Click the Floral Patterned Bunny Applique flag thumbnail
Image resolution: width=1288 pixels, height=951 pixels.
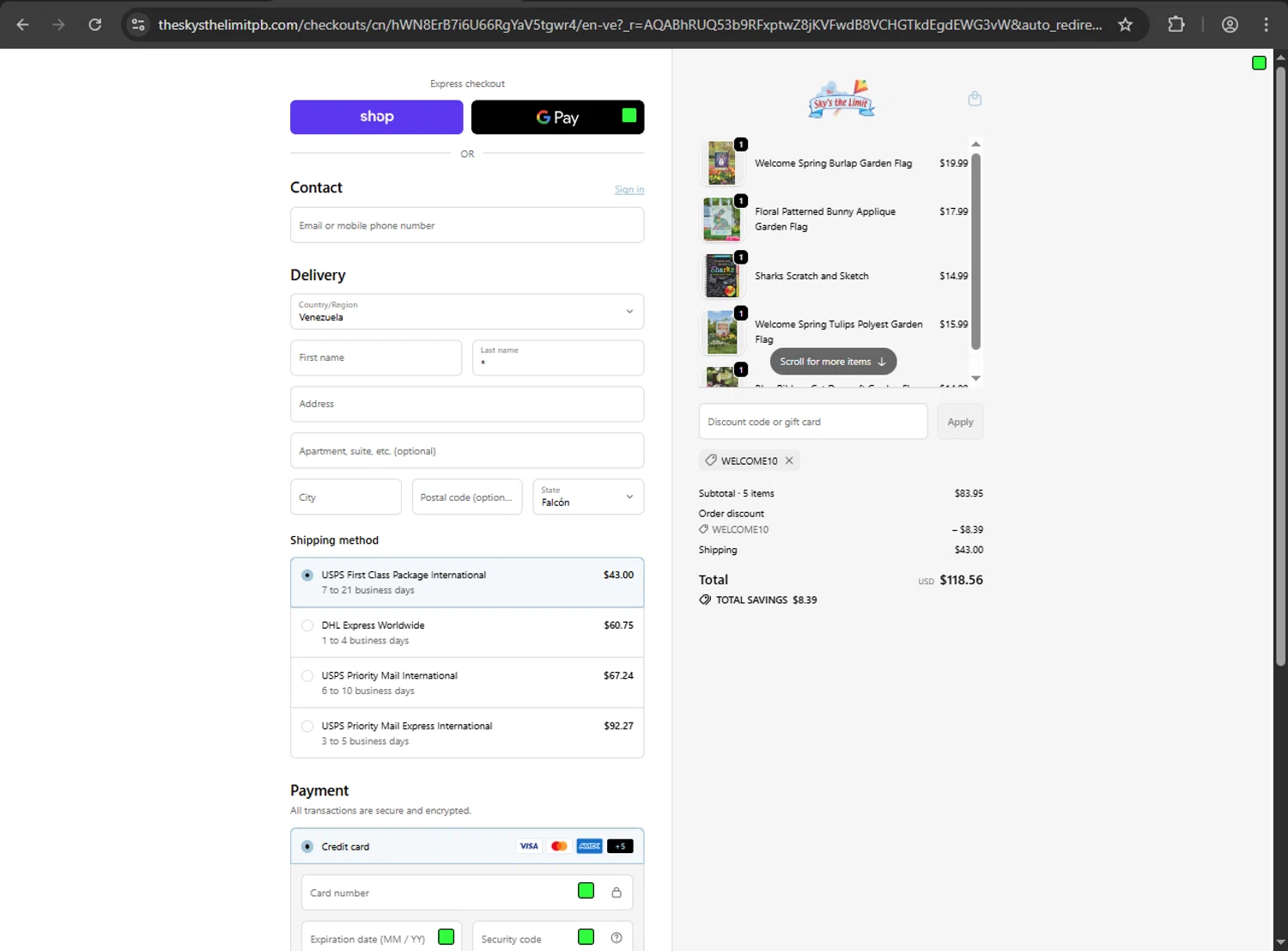722,219
